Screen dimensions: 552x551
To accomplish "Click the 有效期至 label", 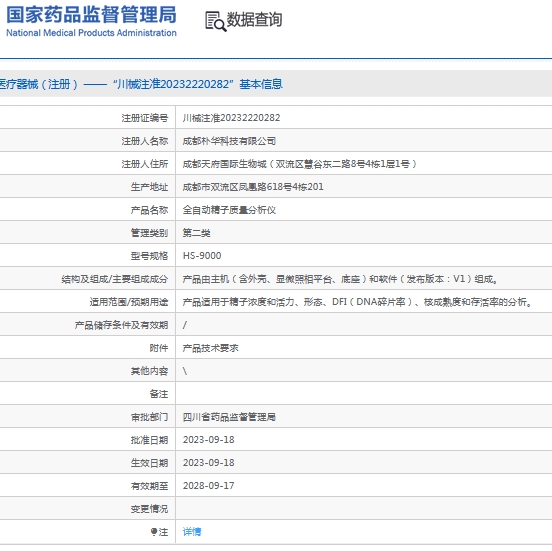I will click(149, 486).
